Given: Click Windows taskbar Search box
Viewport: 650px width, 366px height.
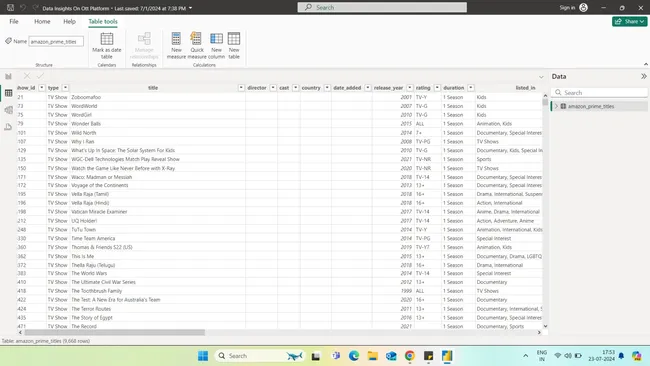Looking at the screenshot, I should tap(259, 356).
